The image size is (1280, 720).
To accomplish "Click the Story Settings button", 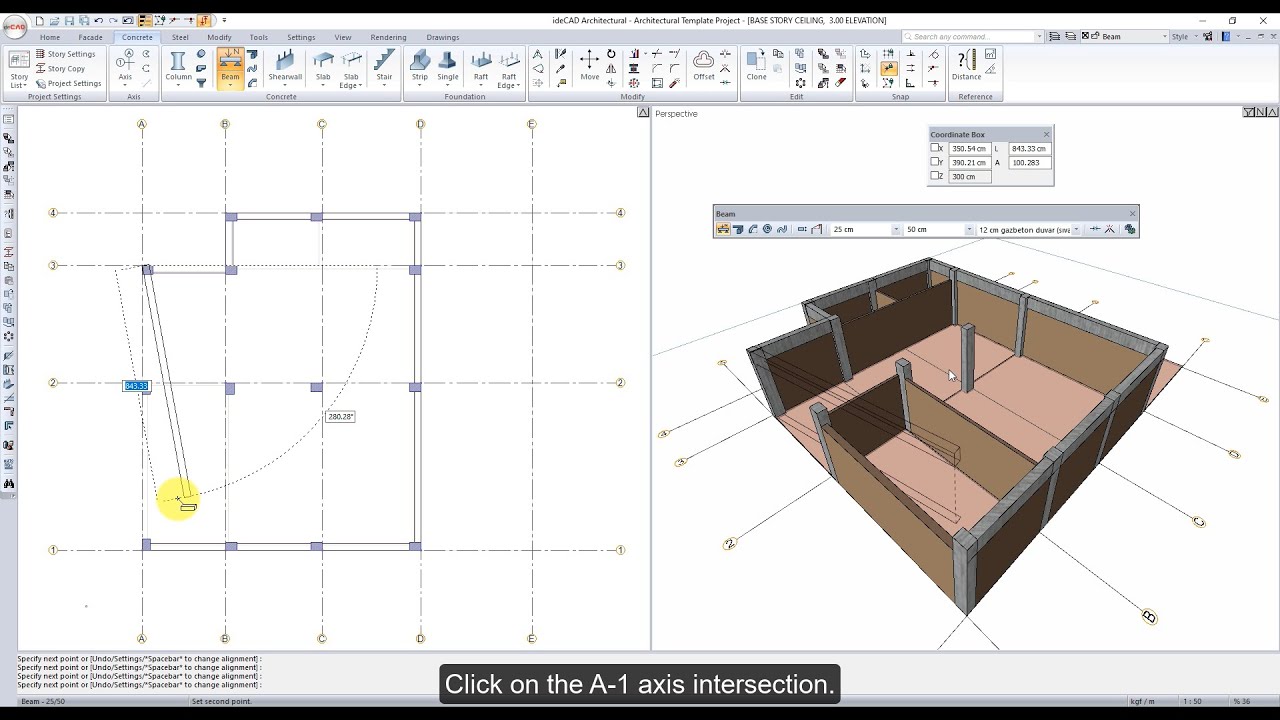I will pyautogui.click(x=66, y=54).
